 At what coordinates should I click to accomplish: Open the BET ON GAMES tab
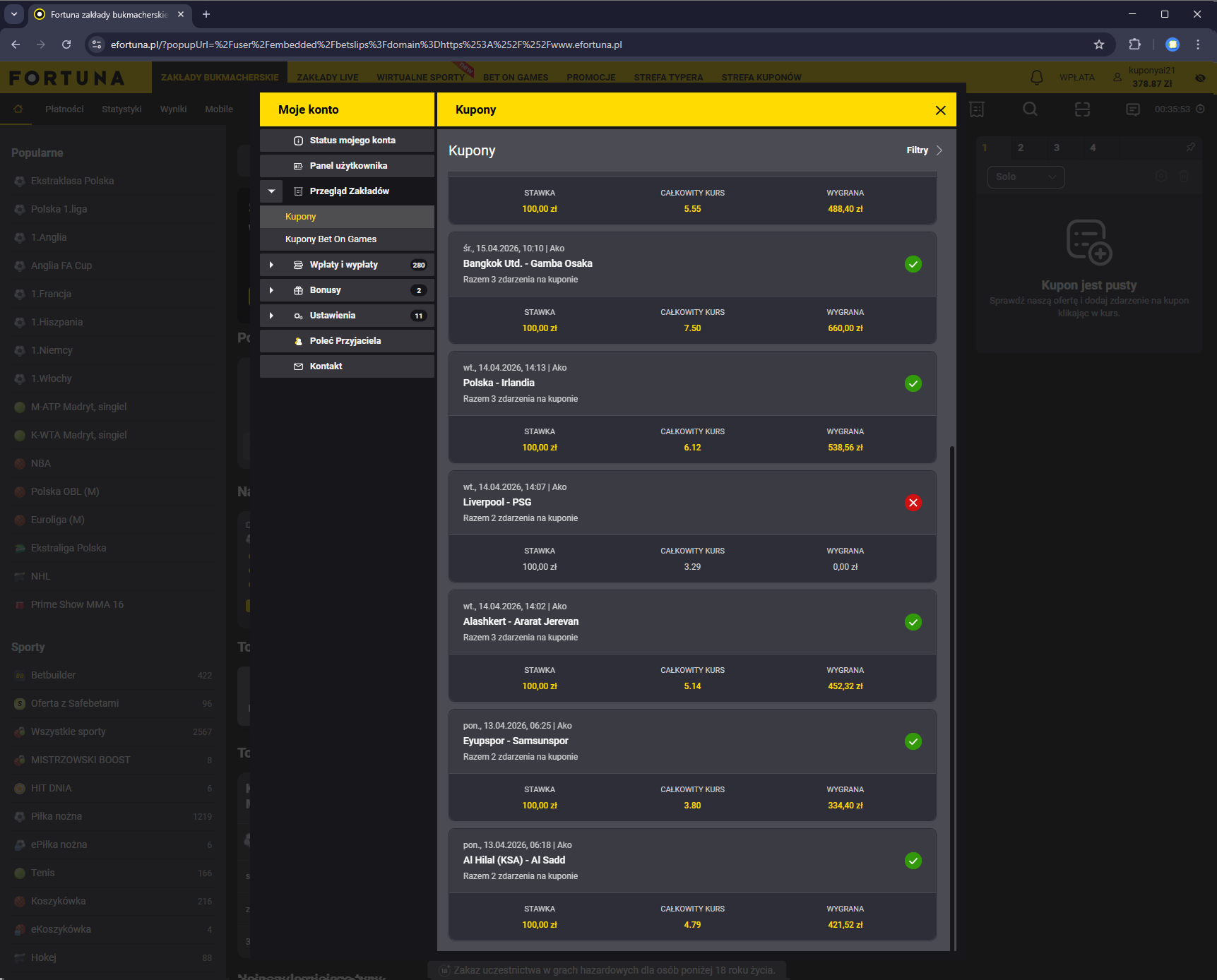tap(516, 78)
